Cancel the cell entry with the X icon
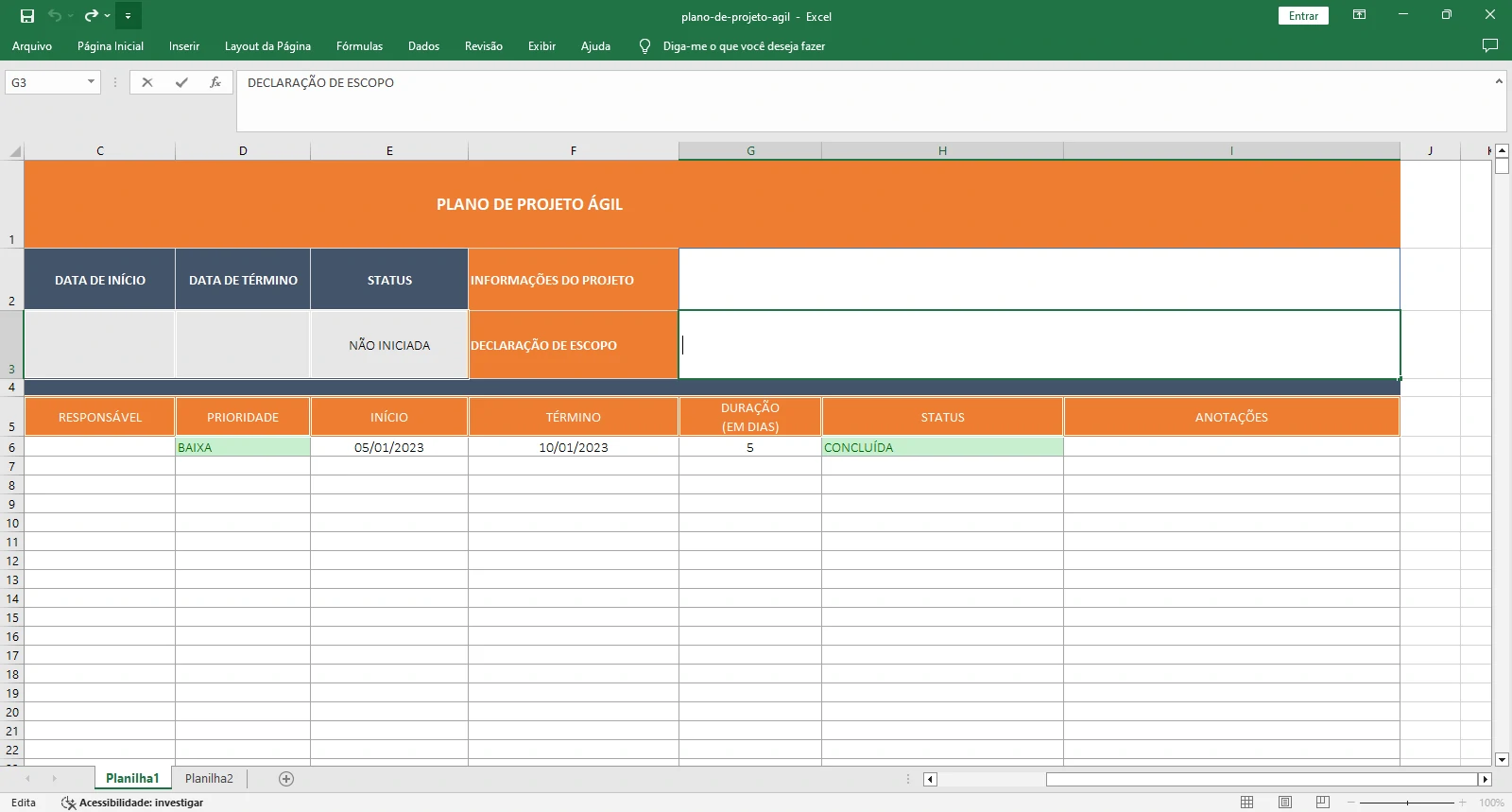Image resolution: width=1512 pixels, height=812 pixels. pos(147,83)
